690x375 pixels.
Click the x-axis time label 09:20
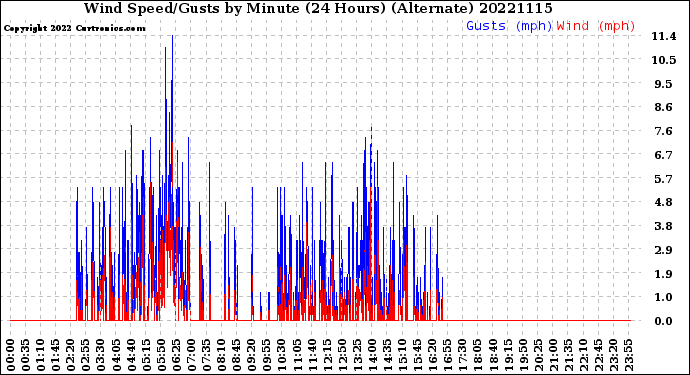point(251,355)
